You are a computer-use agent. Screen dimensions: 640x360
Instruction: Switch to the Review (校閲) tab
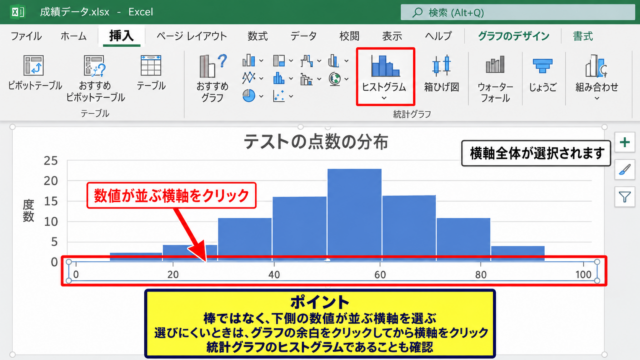tap(349, 36)
